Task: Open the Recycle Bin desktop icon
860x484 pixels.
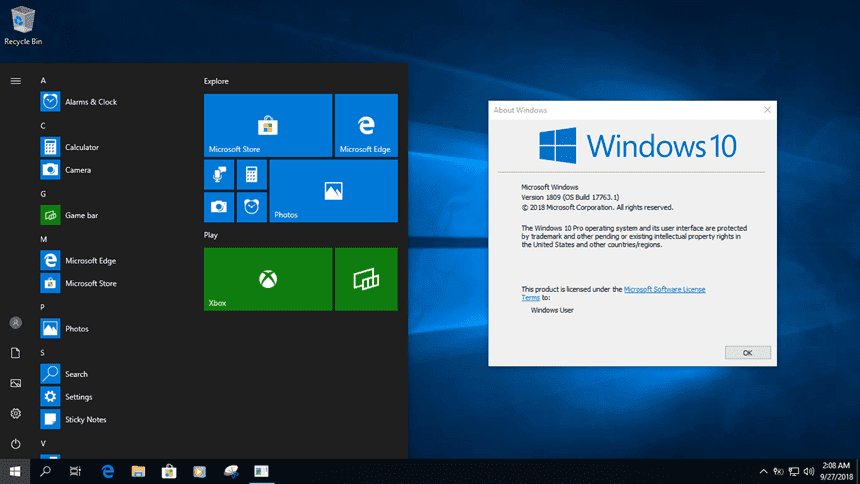Action: point(22,26)
